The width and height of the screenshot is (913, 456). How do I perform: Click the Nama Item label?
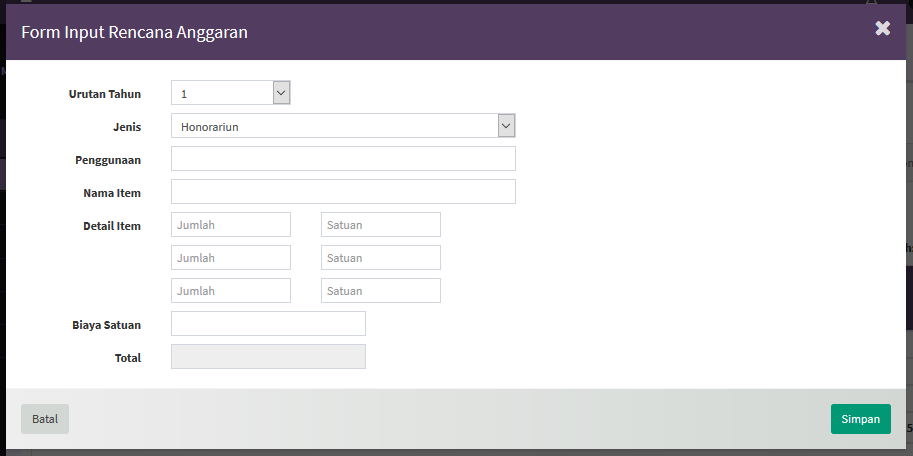tap(112, 193)
